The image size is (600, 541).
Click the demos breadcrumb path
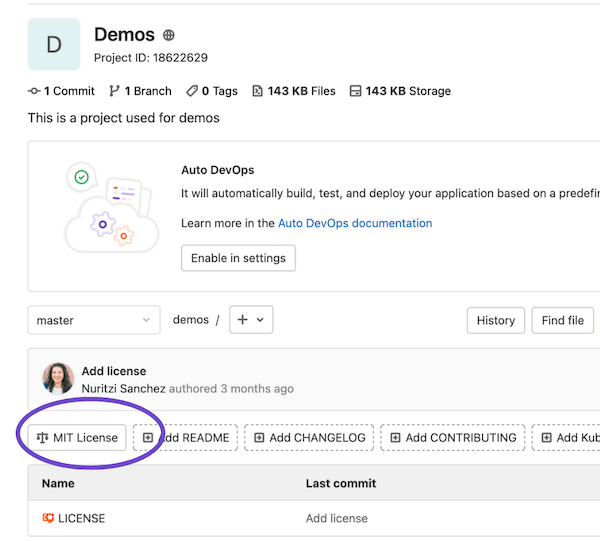tap(190, 320)
